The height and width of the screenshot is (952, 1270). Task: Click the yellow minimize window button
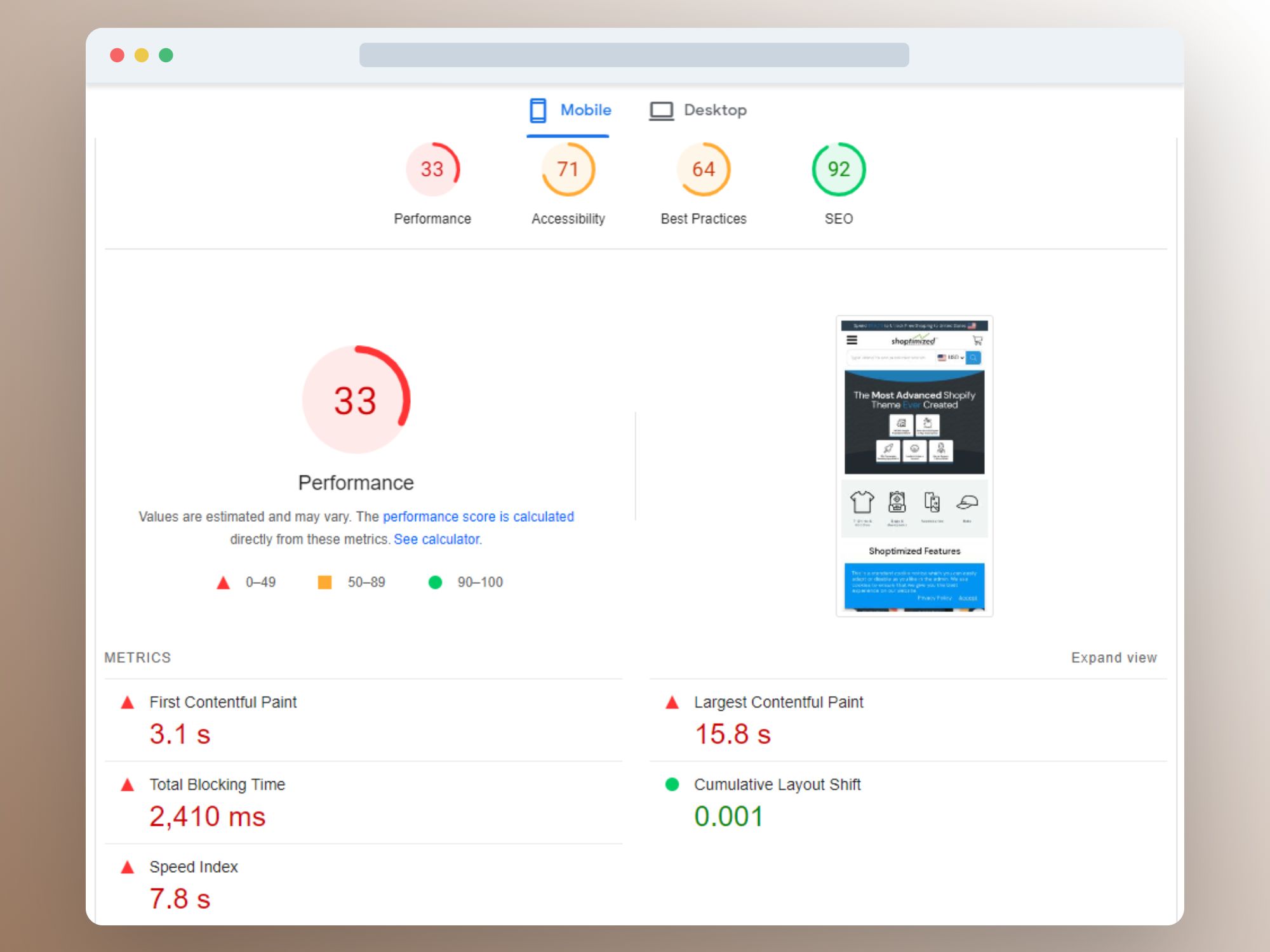coord(142,55)
